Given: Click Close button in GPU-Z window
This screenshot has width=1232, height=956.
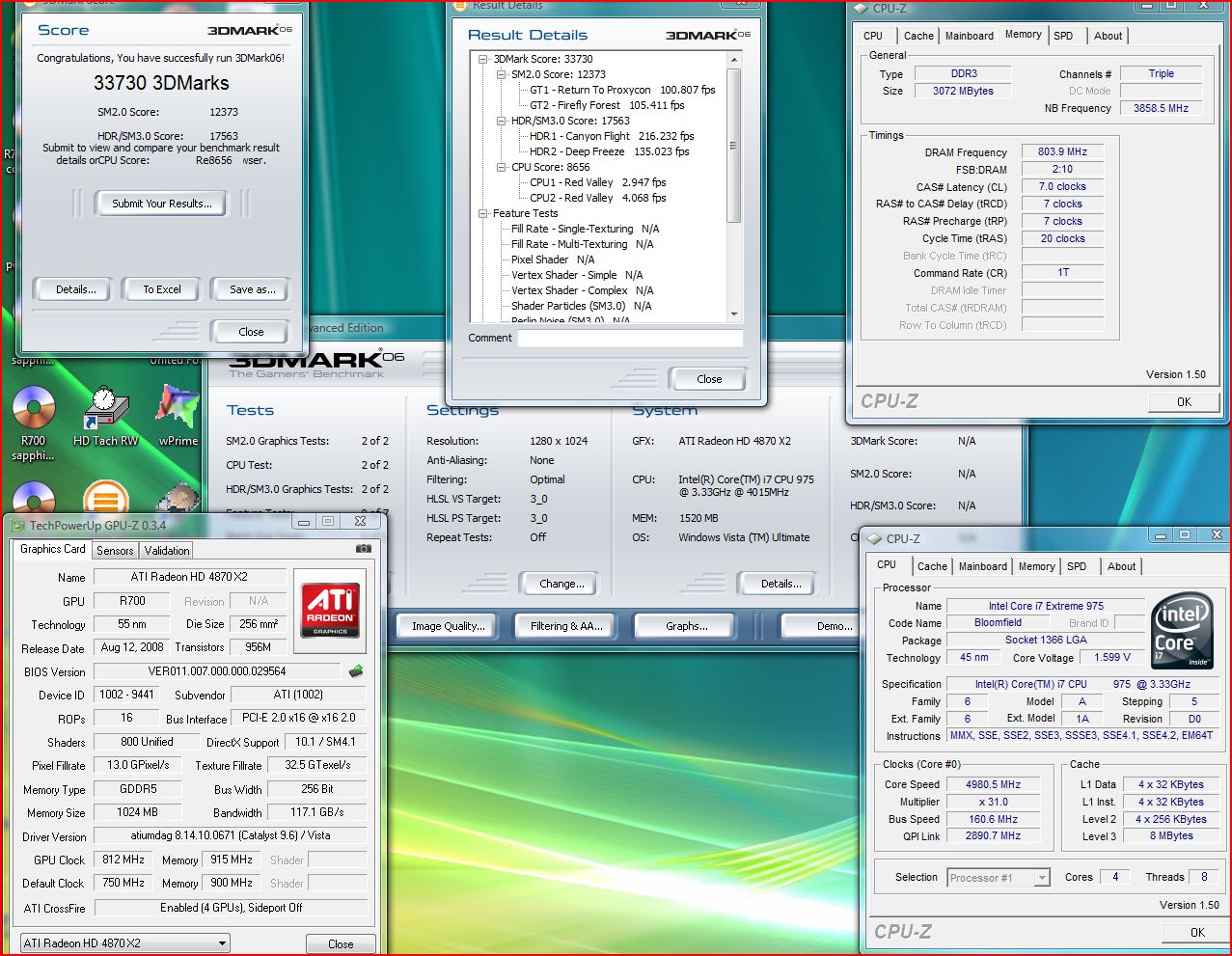Looking at the screenshot, I should click(341, 943).
